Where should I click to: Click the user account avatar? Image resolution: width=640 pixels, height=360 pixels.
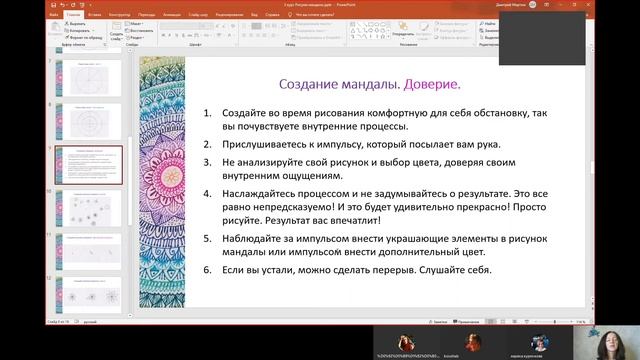[x=532, y=4]
